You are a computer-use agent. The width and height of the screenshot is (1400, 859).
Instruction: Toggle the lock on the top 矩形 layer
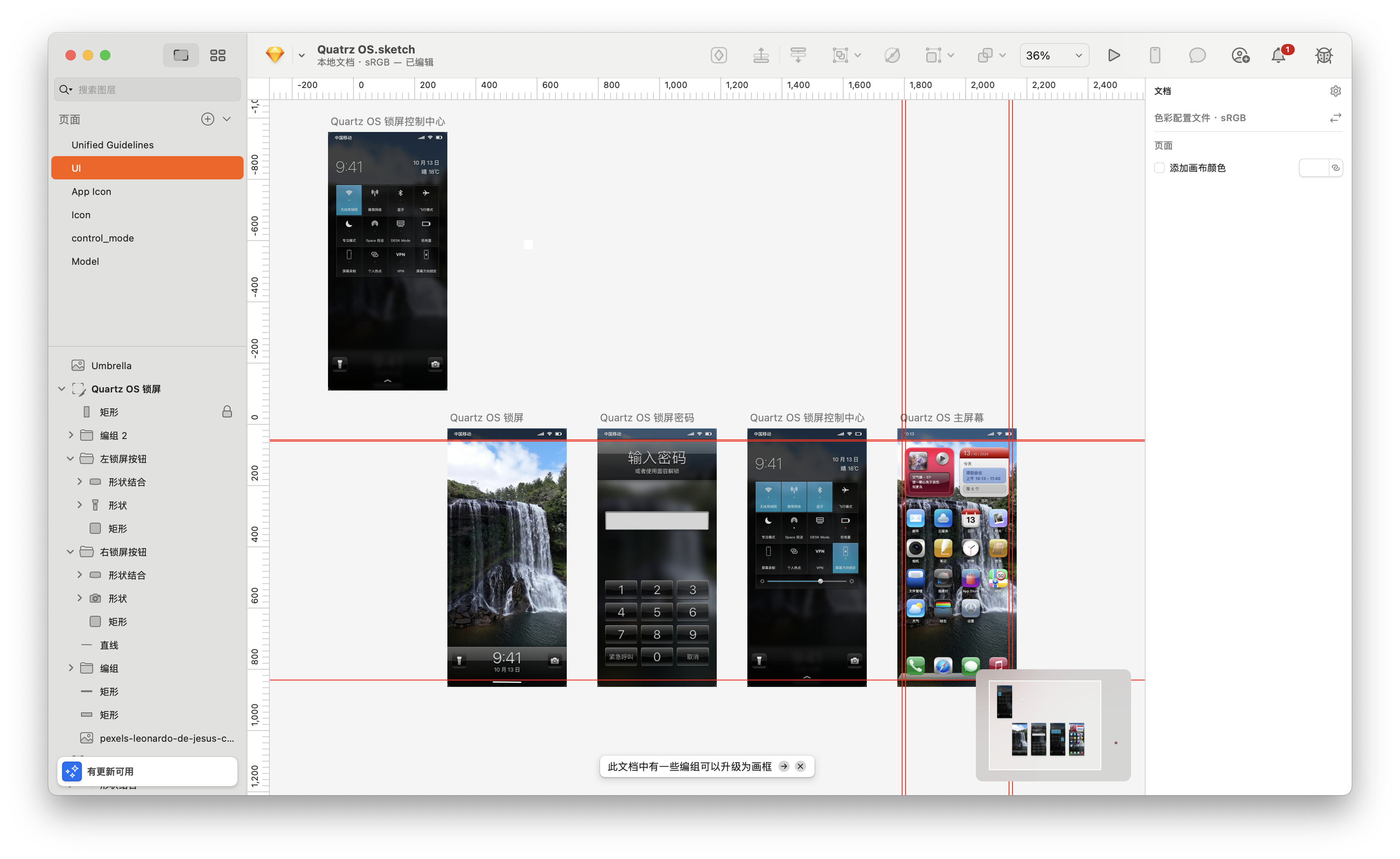pyautogui.click(x=227, y=411)
